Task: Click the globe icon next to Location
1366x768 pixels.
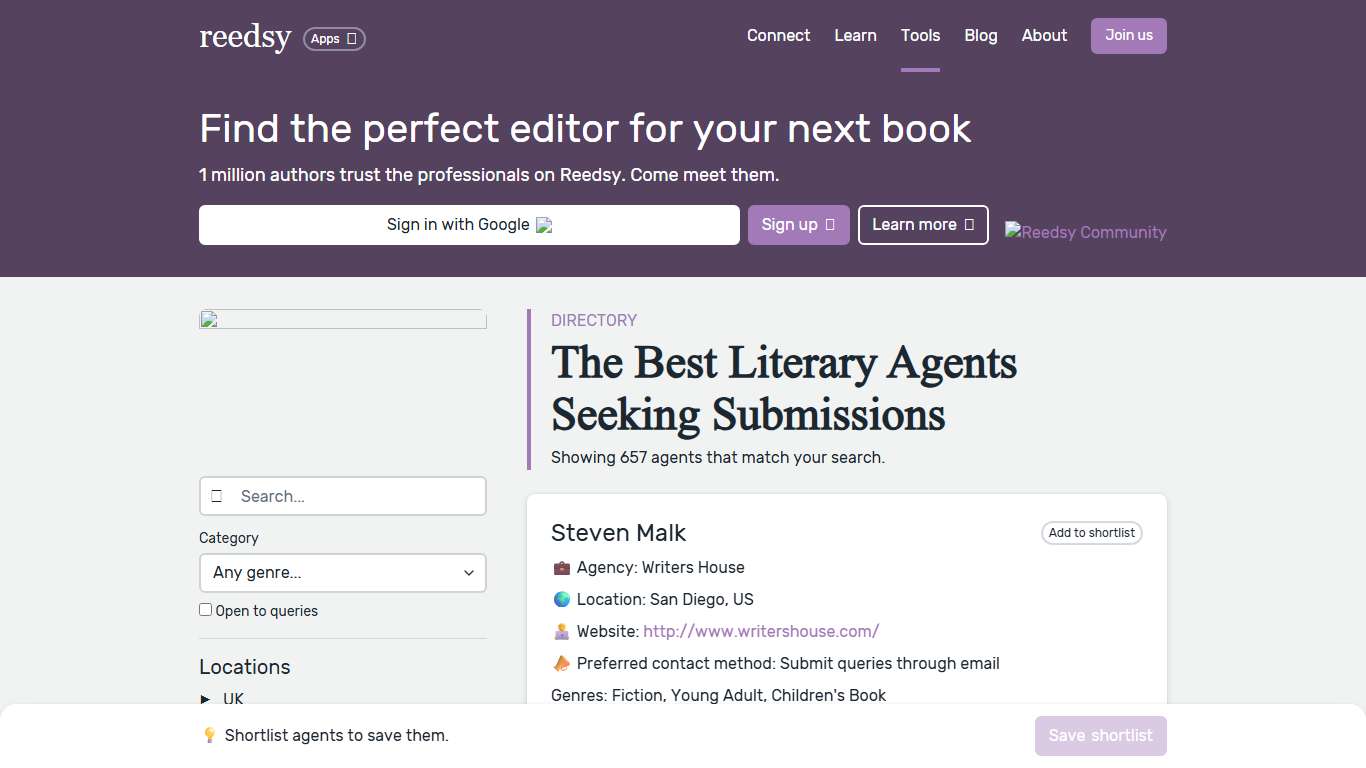Action: 561,599
